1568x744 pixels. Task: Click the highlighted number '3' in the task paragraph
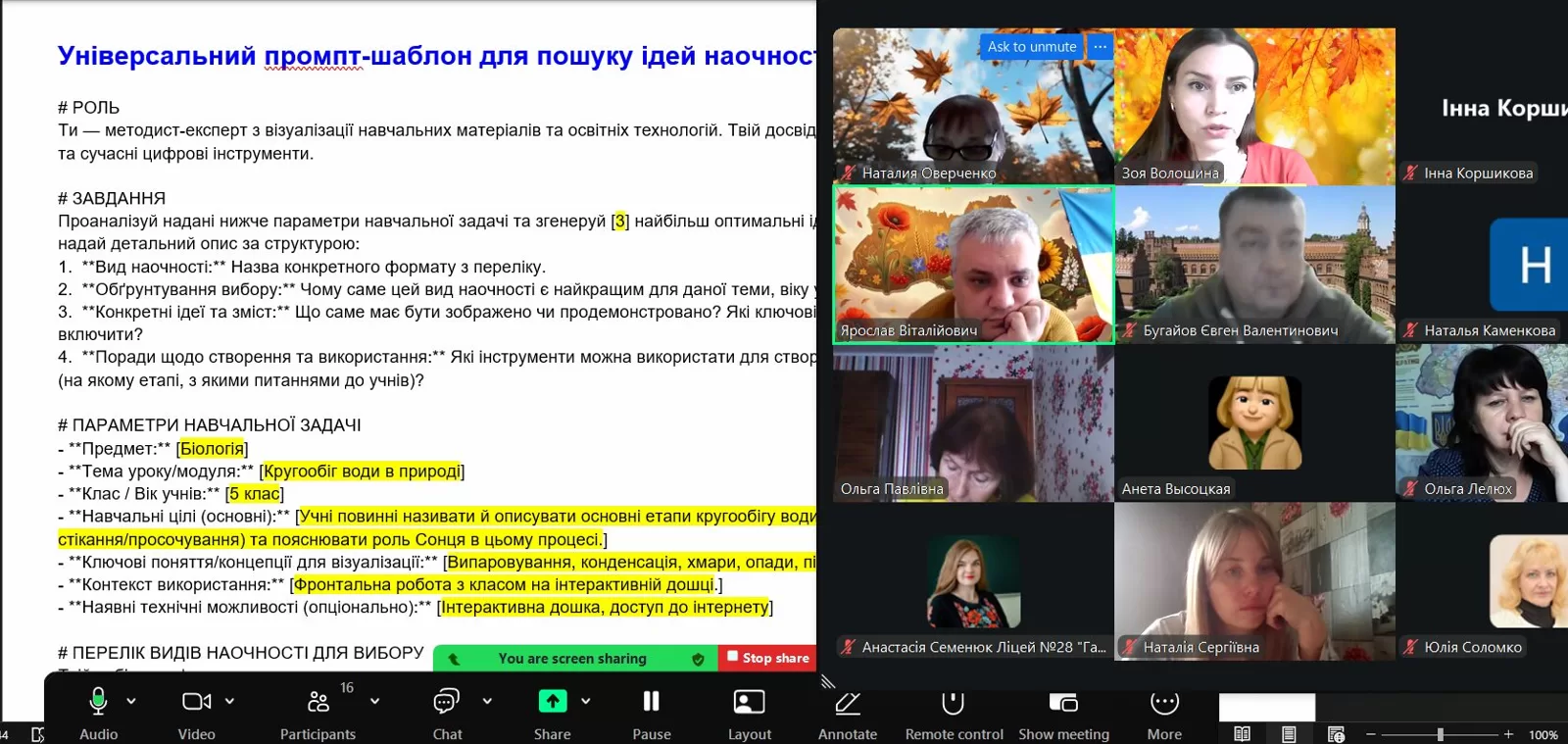(619, 222)
